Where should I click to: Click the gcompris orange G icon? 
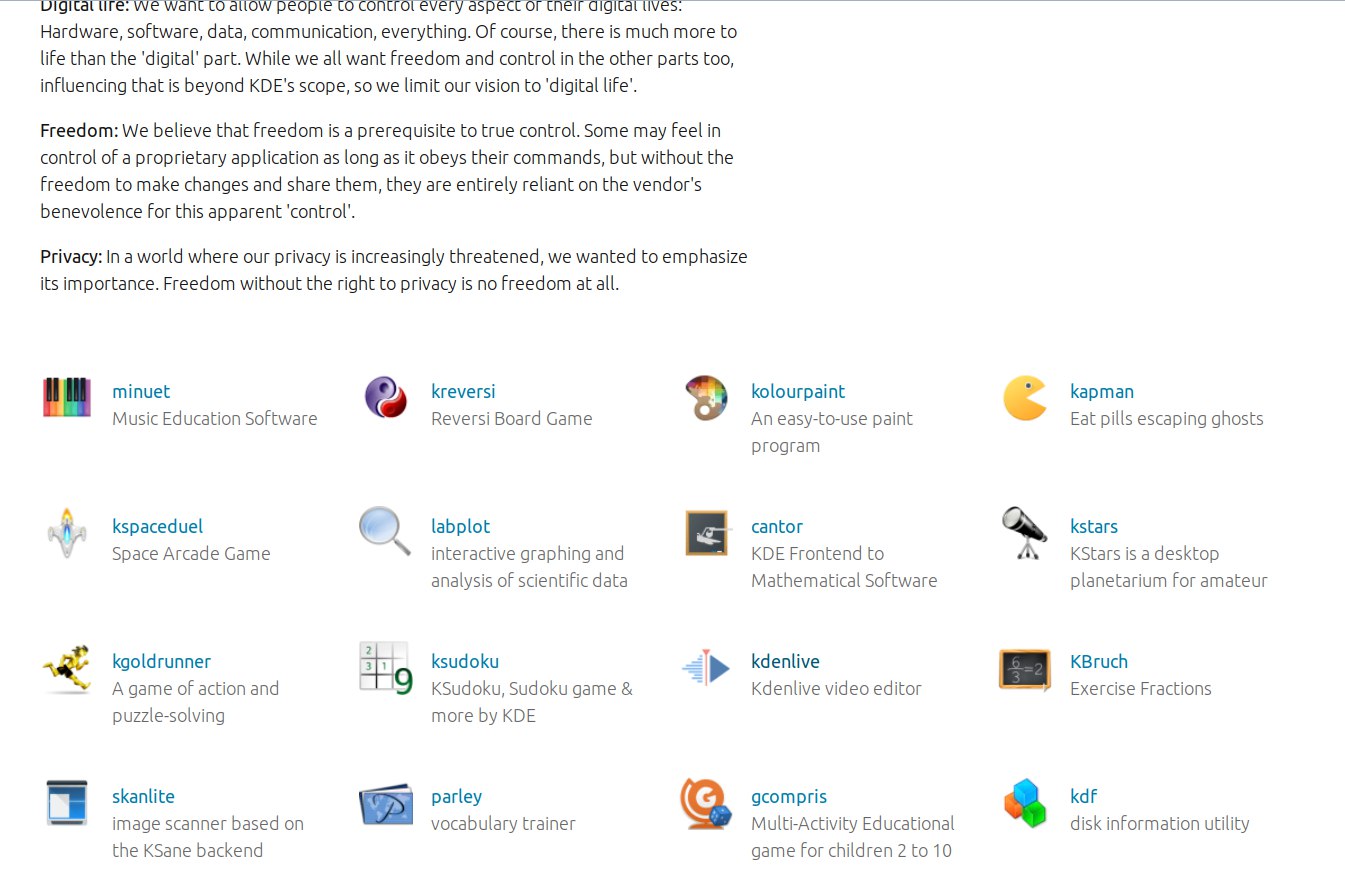coord(706,804)
